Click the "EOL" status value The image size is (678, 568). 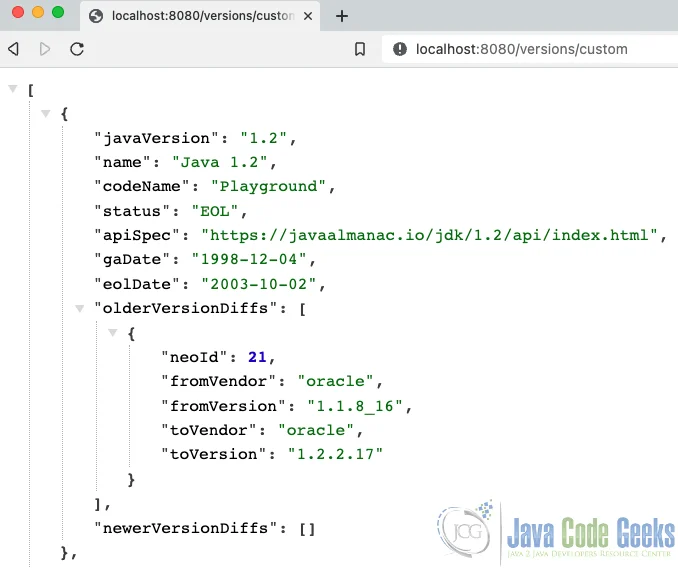tap(215, 211)
